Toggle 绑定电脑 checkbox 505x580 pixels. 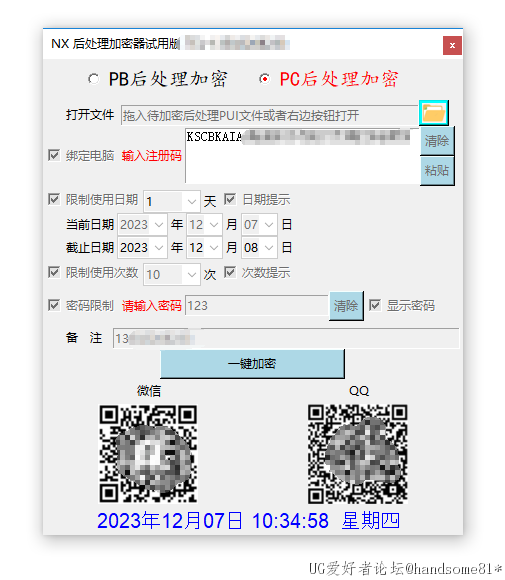tap(54, 155)
